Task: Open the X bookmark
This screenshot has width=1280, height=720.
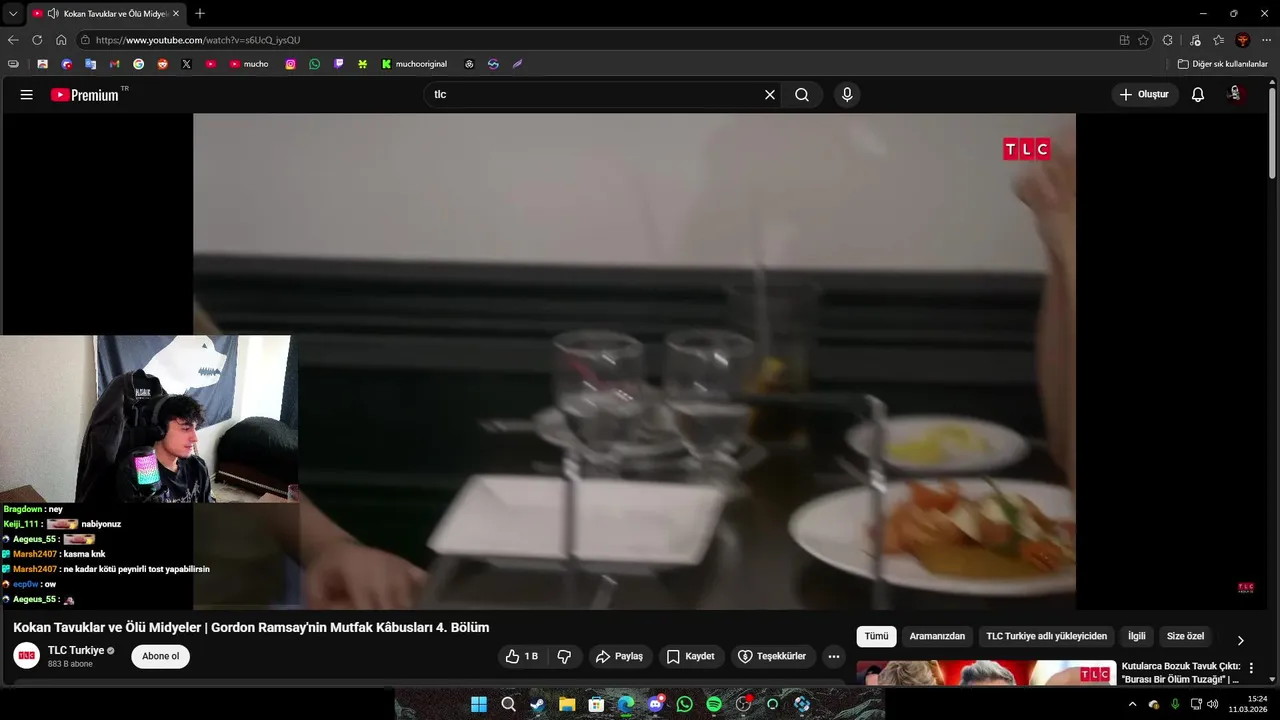Action: tap(186, 64)
